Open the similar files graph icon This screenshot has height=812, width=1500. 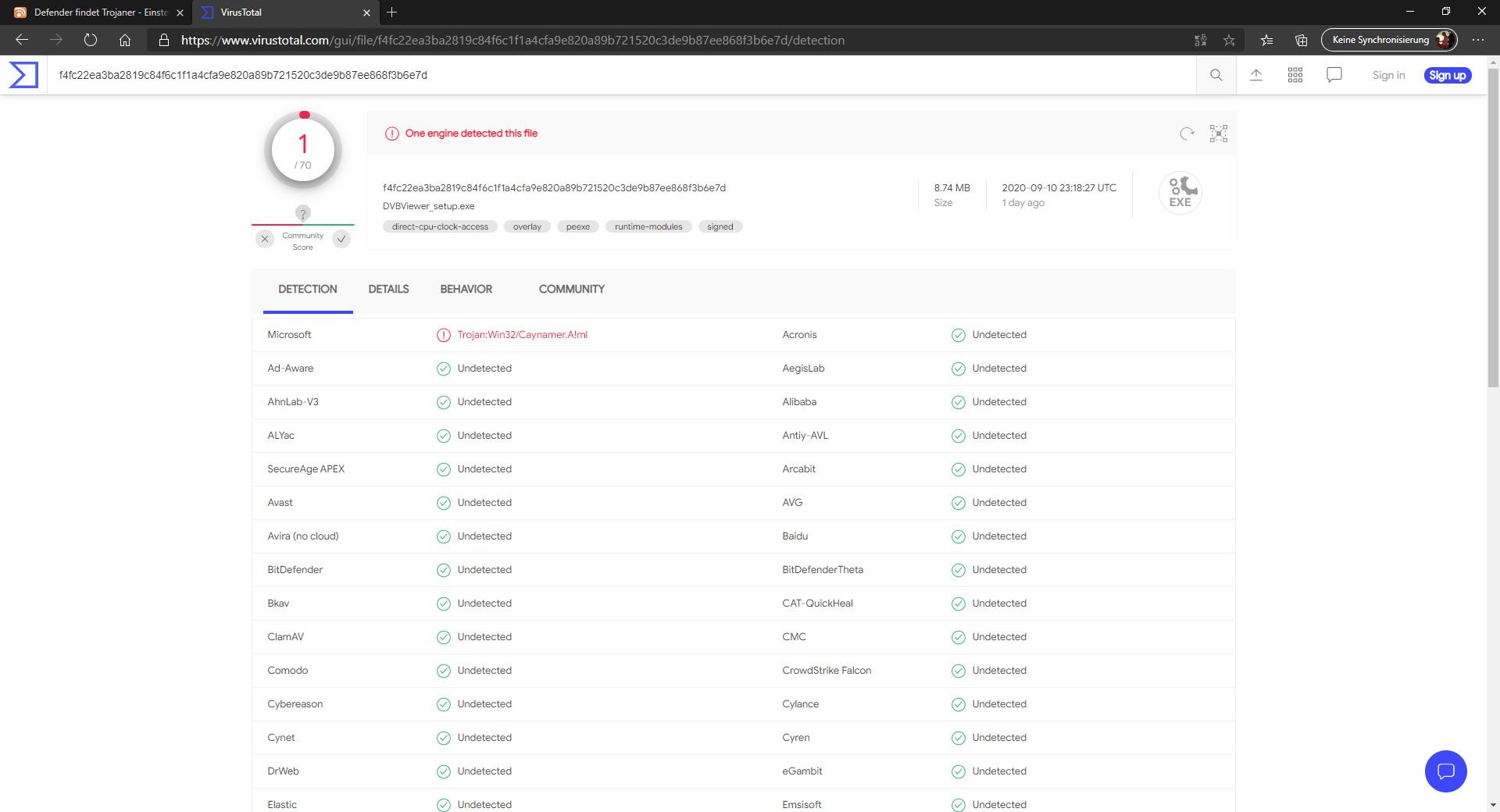tap(1219, 134)
